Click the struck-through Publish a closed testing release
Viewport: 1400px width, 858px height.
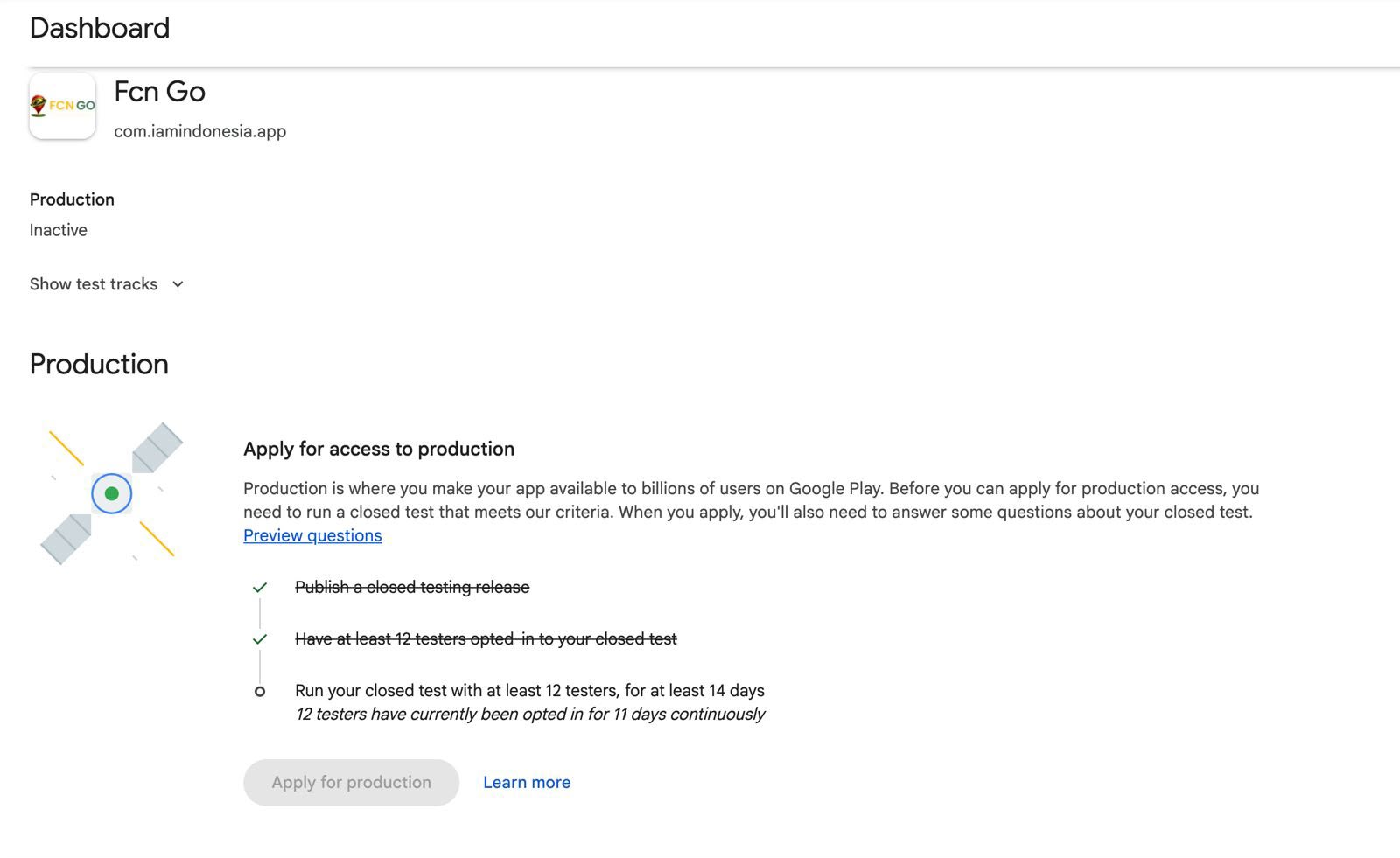[412, 588]
